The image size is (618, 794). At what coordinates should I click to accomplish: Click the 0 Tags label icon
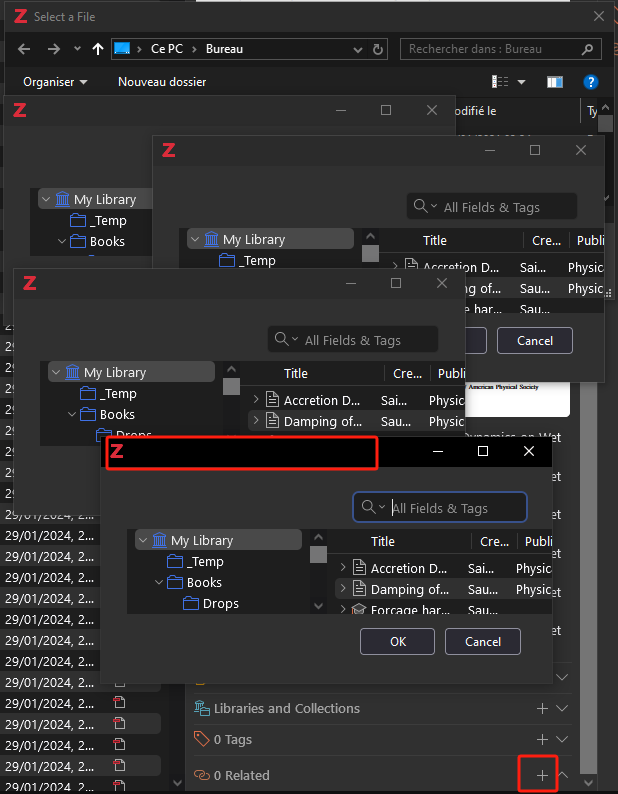point(202,739)
